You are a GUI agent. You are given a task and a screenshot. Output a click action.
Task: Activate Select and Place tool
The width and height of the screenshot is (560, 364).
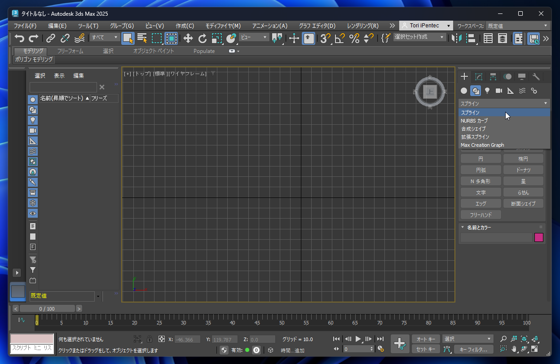[231, 38]
